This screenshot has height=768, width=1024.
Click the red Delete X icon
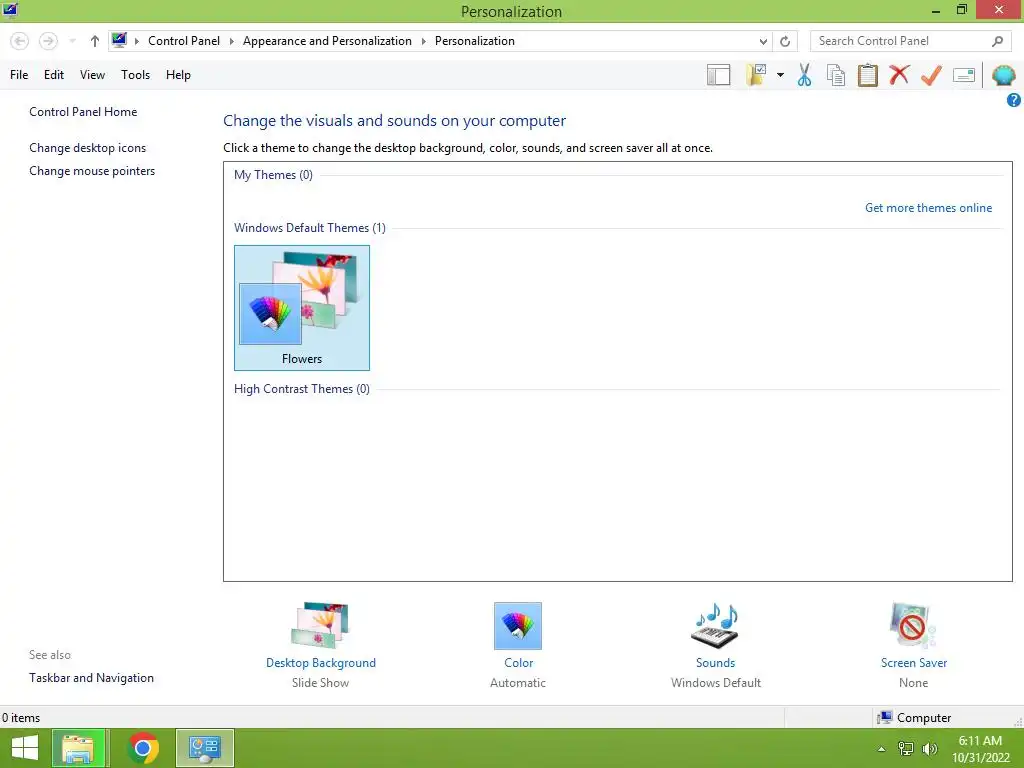click(x=899, y=74)
